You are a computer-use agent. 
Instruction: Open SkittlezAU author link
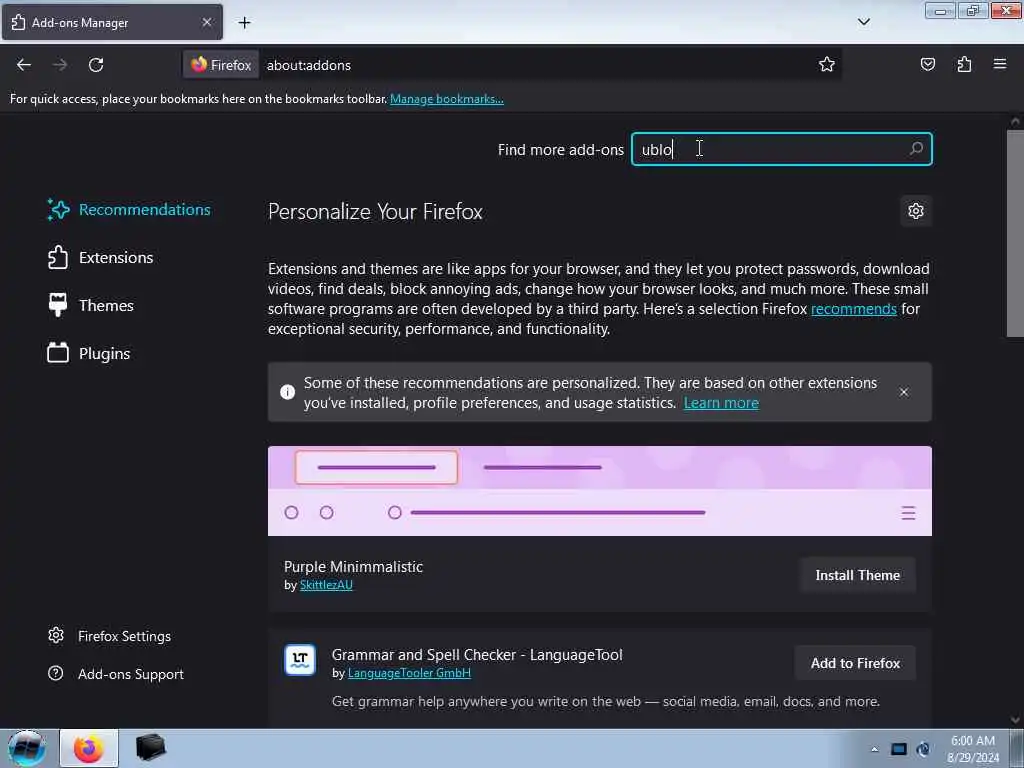[326, 585]
